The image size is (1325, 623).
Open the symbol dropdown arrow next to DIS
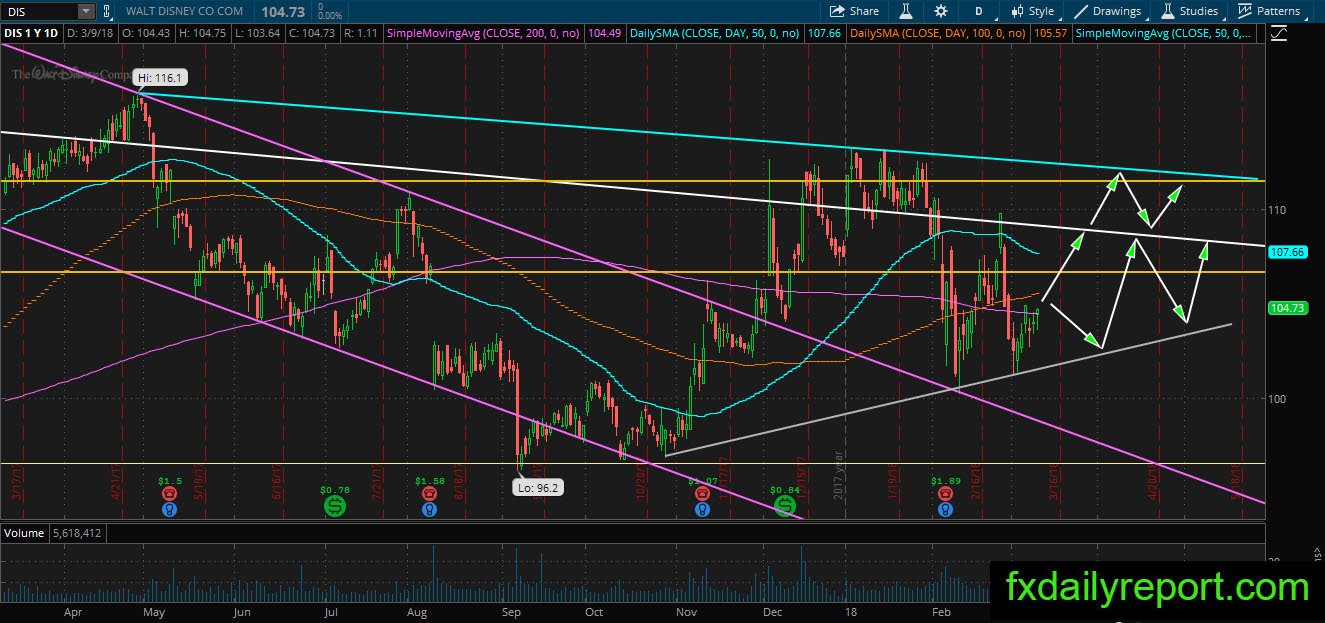(86, 11)
